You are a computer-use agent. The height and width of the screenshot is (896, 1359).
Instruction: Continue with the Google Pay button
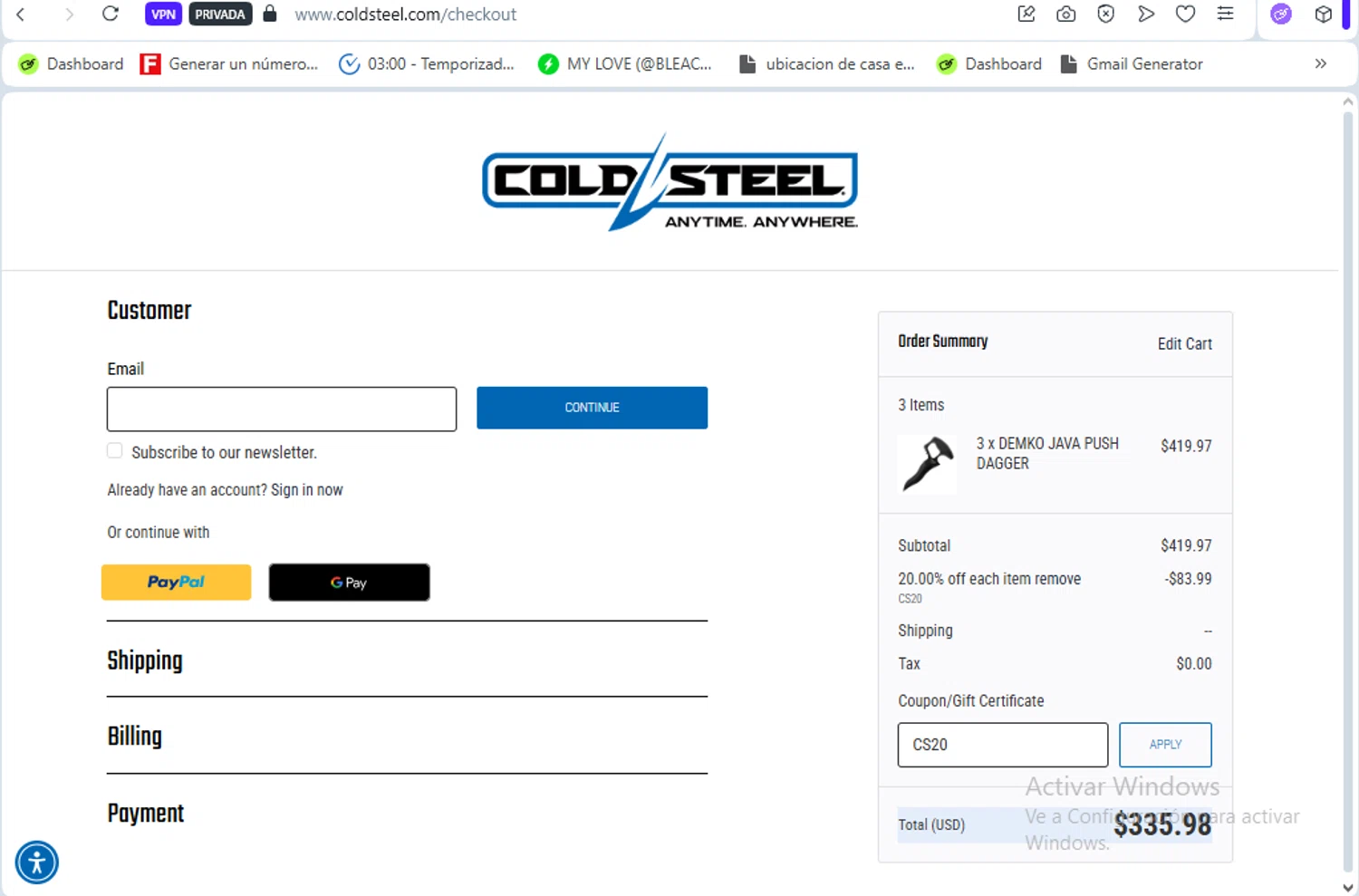point(349,583)
